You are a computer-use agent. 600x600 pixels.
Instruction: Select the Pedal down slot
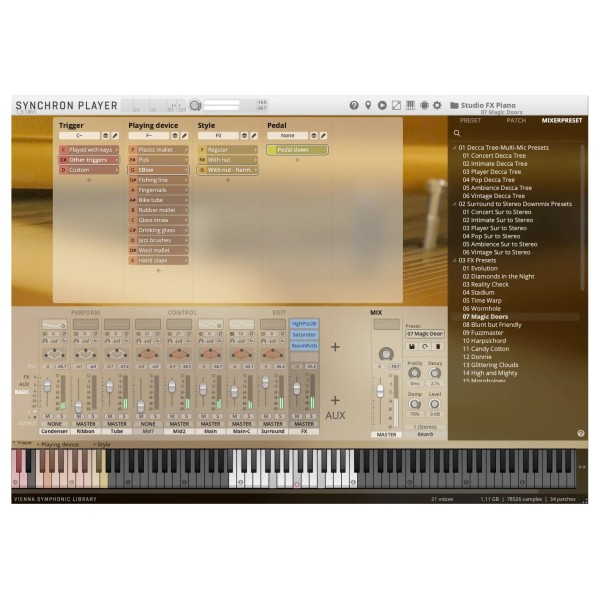[297, 150]
